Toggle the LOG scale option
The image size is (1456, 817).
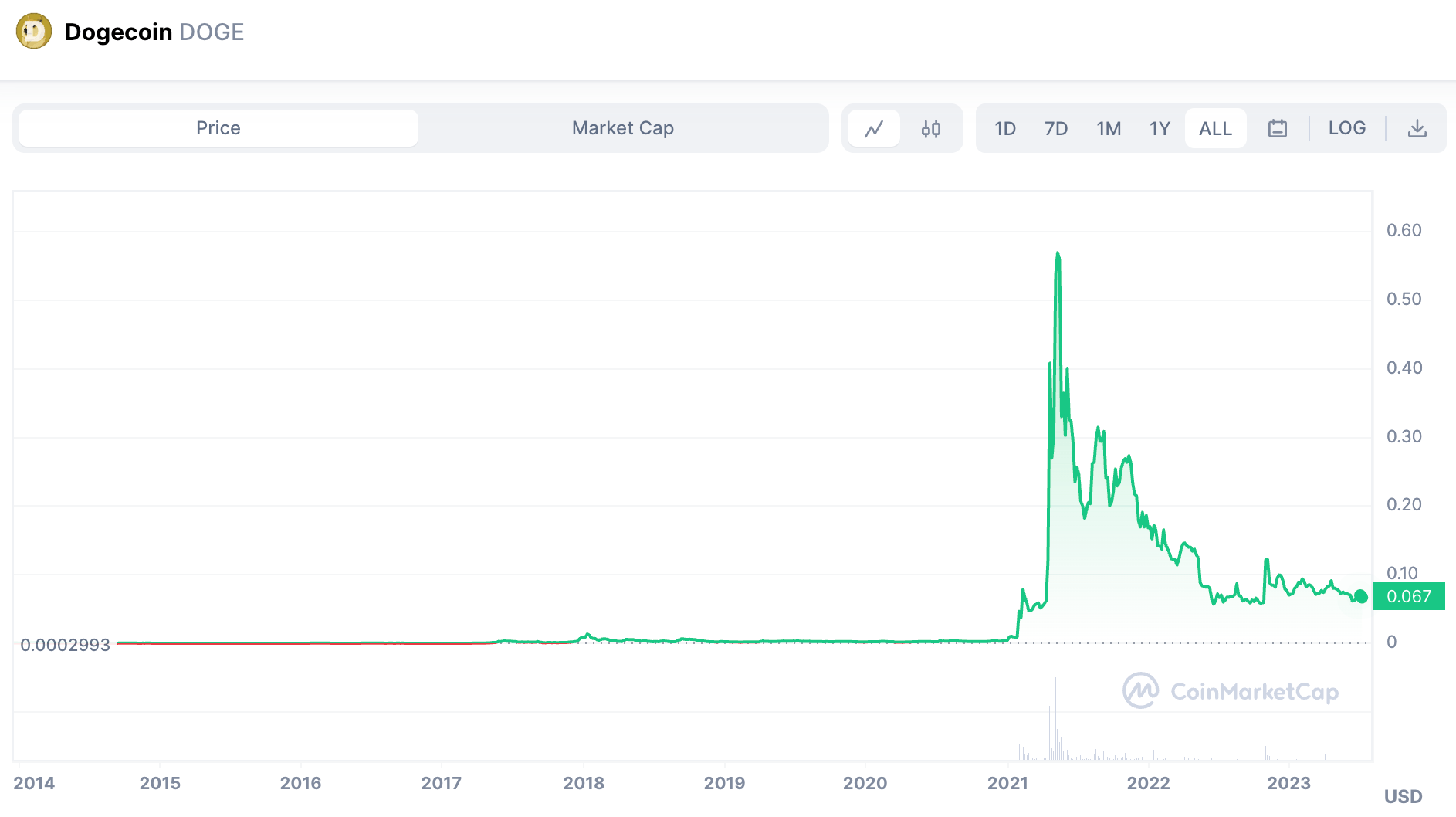point(1346,128)
